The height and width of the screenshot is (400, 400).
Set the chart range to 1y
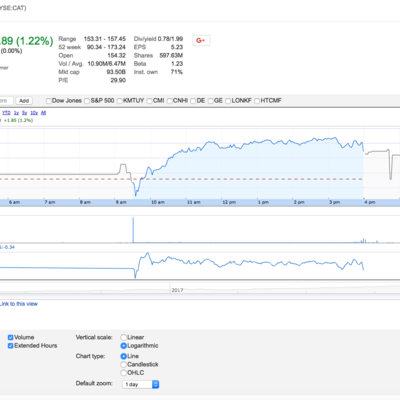(16, 113)
